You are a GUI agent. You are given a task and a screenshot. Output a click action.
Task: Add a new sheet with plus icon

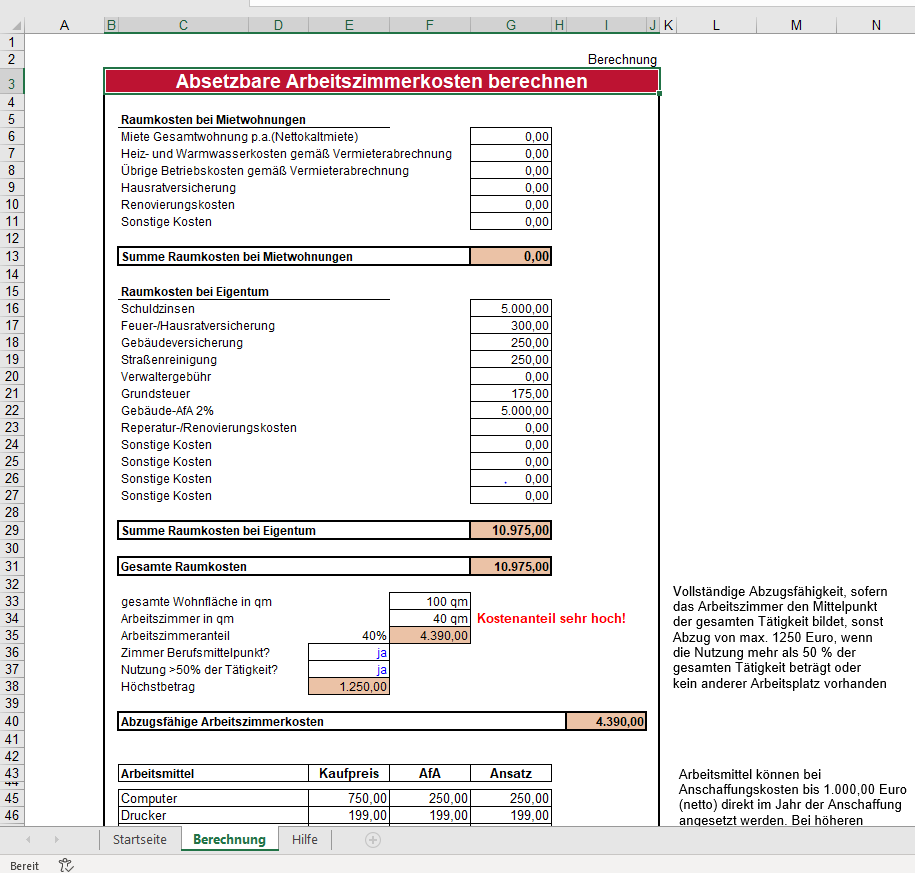click(x=373, y=840)
